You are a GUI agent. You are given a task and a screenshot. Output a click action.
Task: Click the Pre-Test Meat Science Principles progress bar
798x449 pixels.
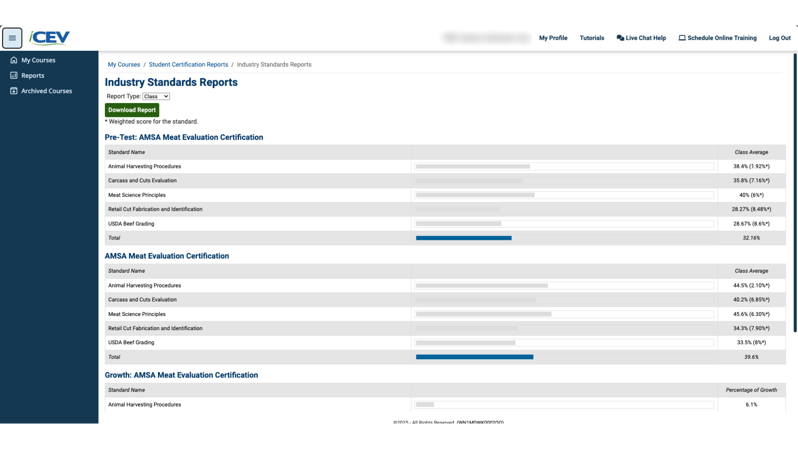pos(564,195)
